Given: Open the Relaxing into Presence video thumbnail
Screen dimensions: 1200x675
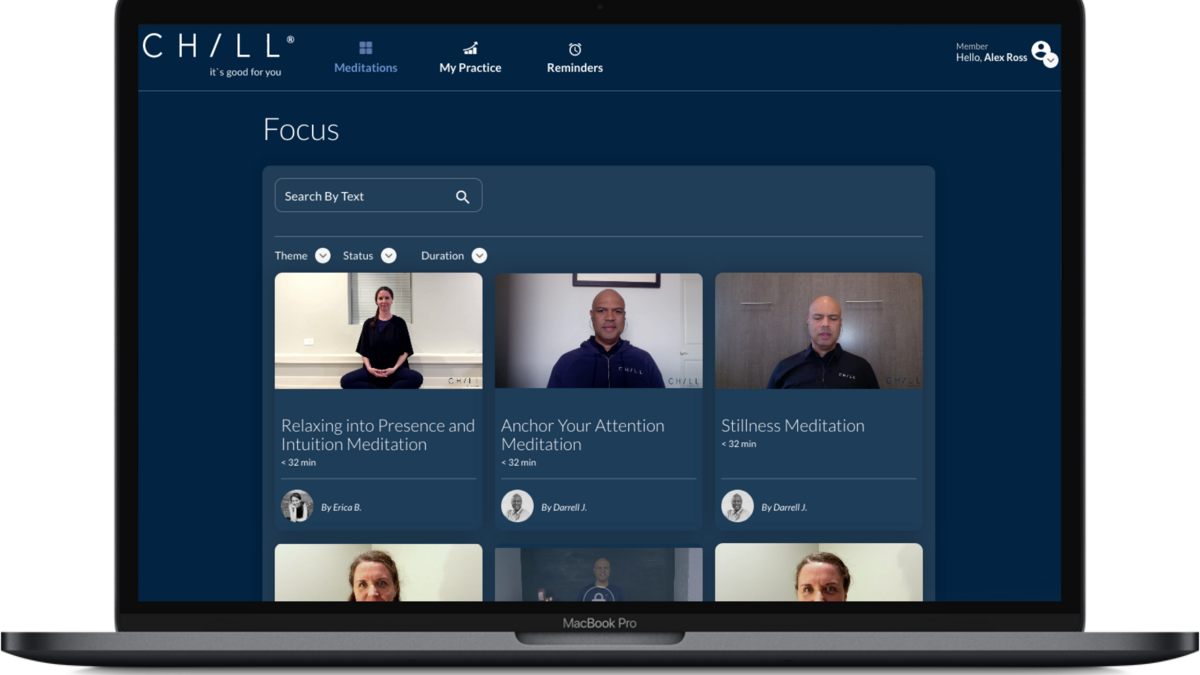Looking at the screenshot, I should pyautogui.click(x=378, y=330).
